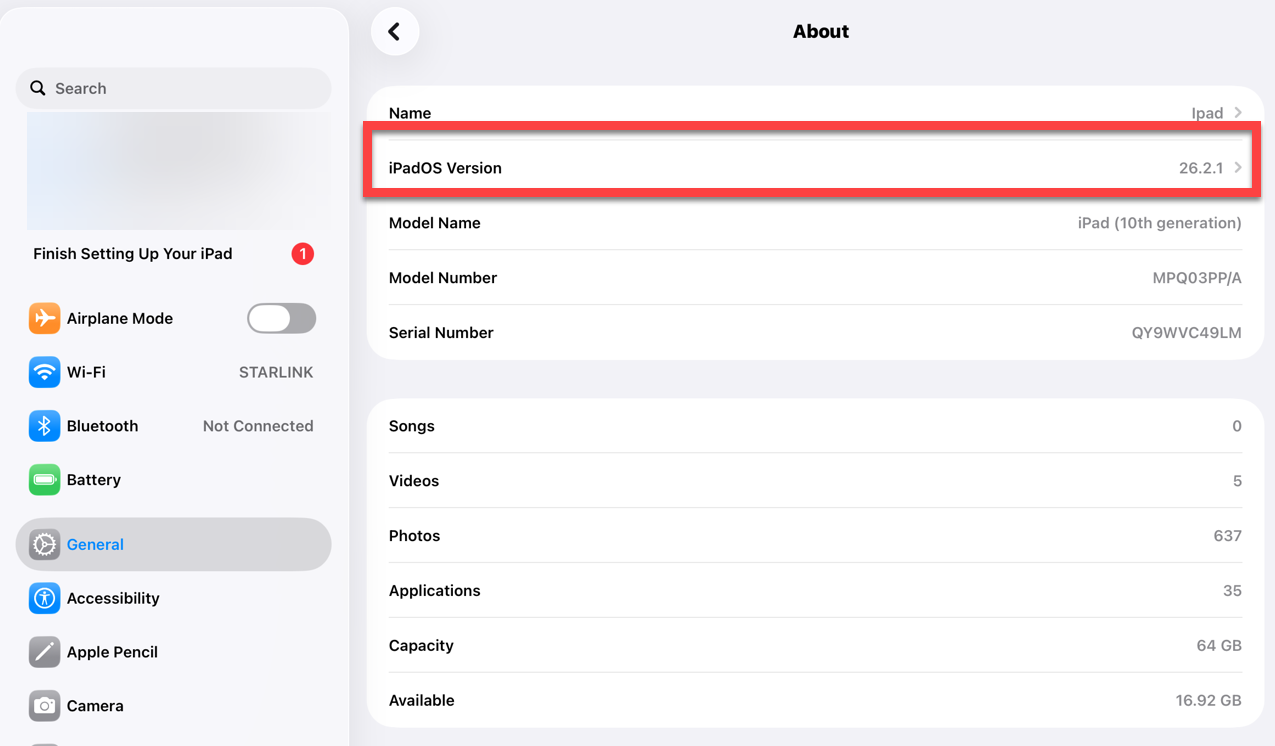Click iPad (10th generation) value
The width and height of the screenshot is (1275, 746).
pos(1160,223)
